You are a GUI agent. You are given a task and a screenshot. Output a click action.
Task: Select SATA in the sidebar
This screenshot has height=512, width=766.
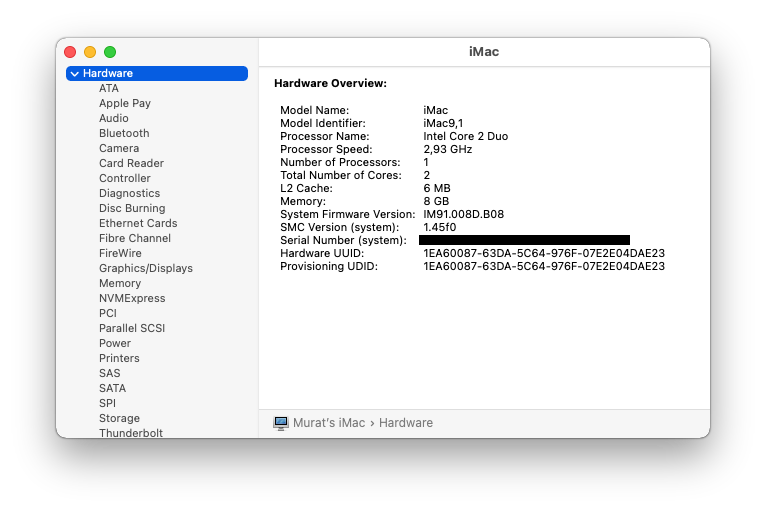click(x=112, y=388)
